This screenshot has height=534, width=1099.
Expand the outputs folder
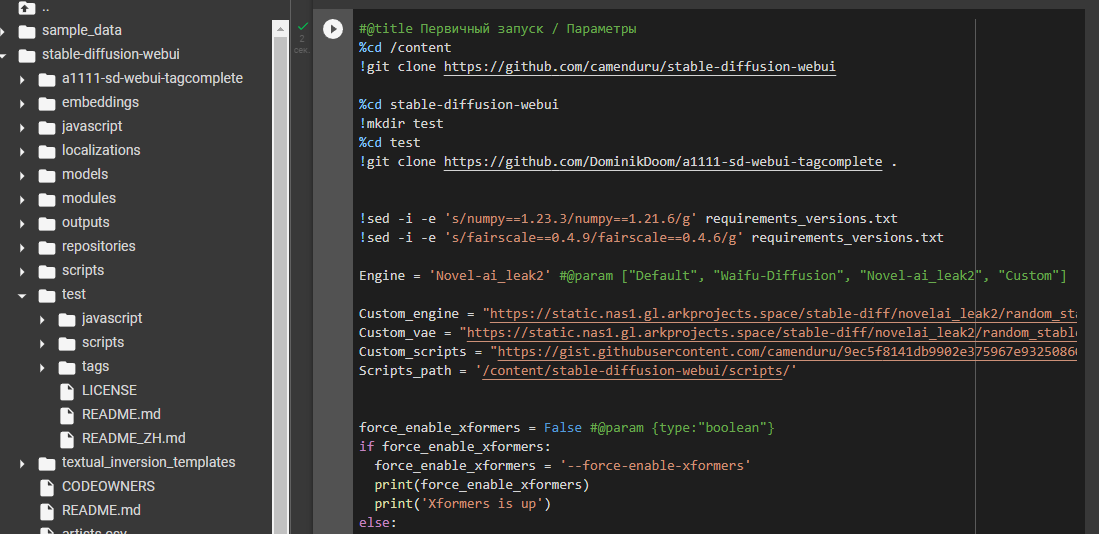click(22, 223)
